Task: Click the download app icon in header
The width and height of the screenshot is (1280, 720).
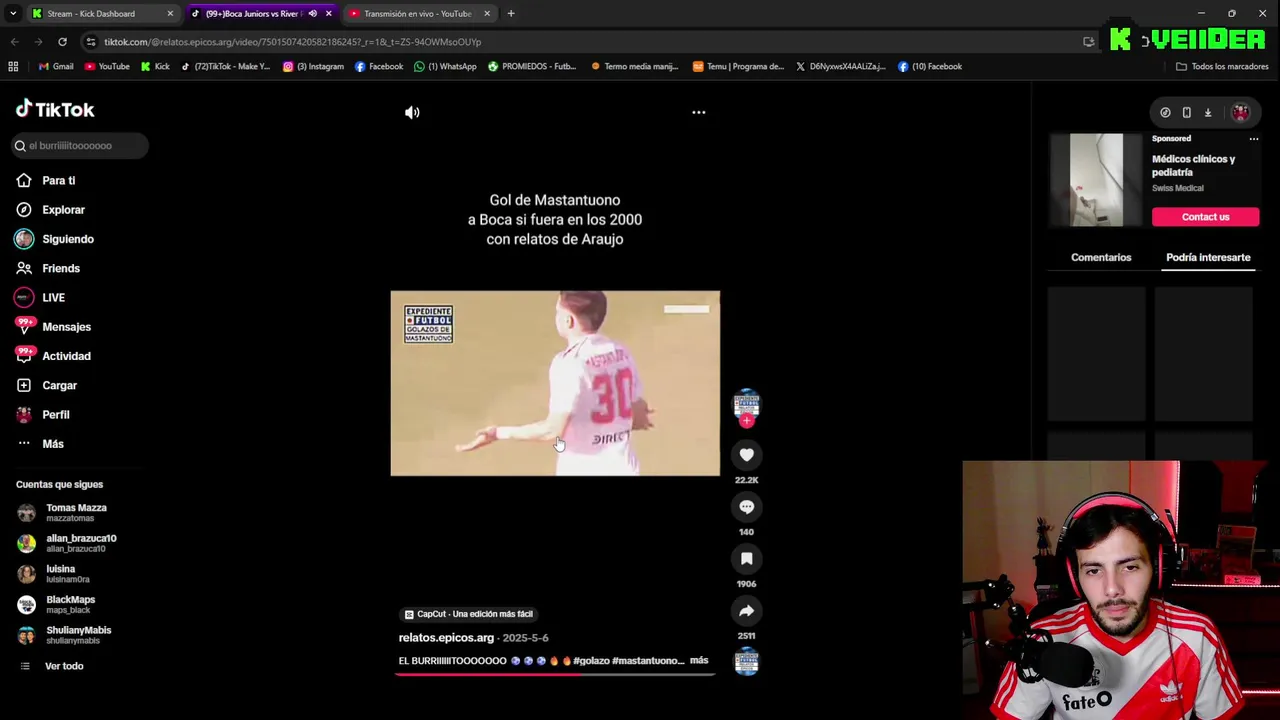Action: (1208, 113)
